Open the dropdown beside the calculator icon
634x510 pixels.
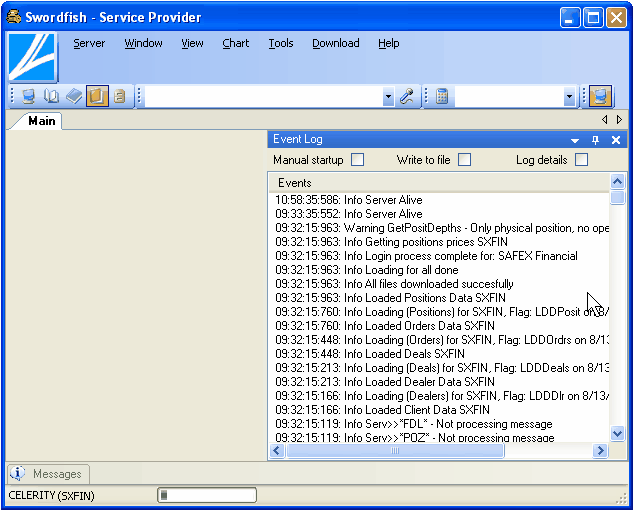point(569,97)
